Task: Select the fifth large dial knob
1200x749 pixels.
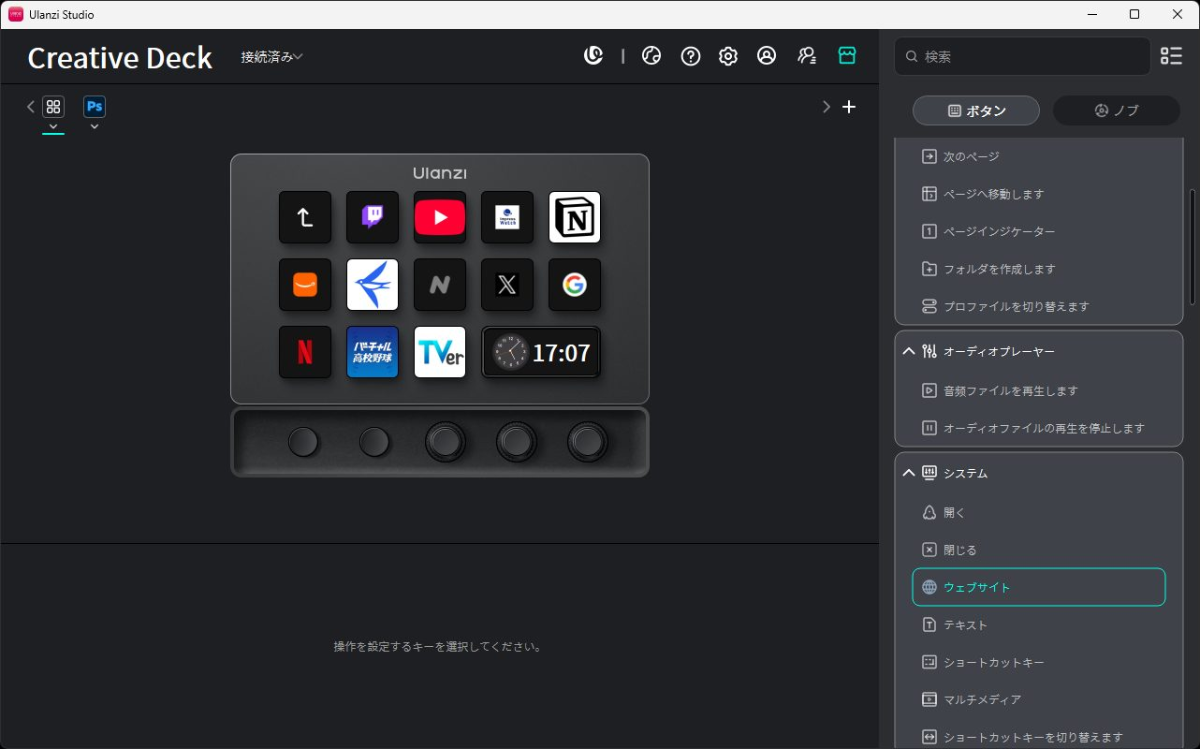Action: (587, 441)
